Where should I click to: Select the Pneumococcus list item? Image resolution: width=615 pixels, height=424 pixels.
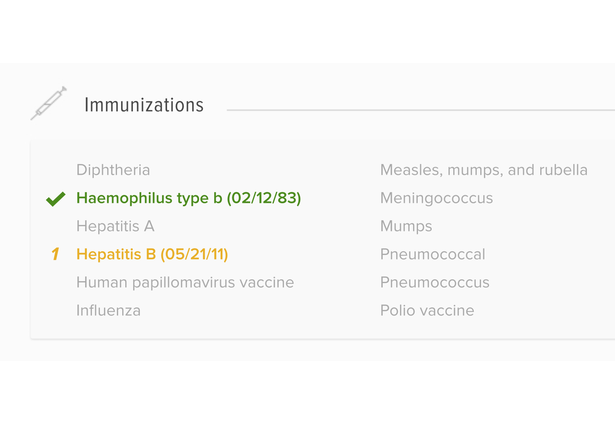[x=434, y=282]
